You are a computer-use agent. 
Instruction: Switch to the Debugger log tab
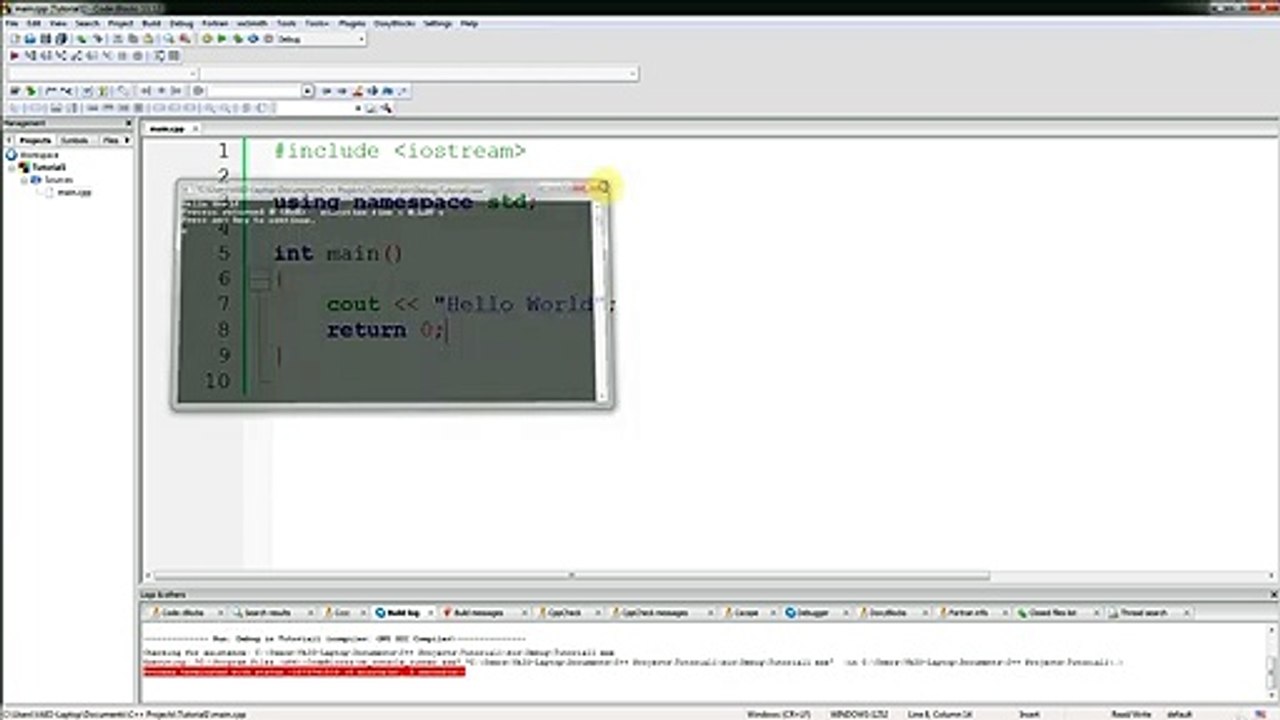pos(813,612)
